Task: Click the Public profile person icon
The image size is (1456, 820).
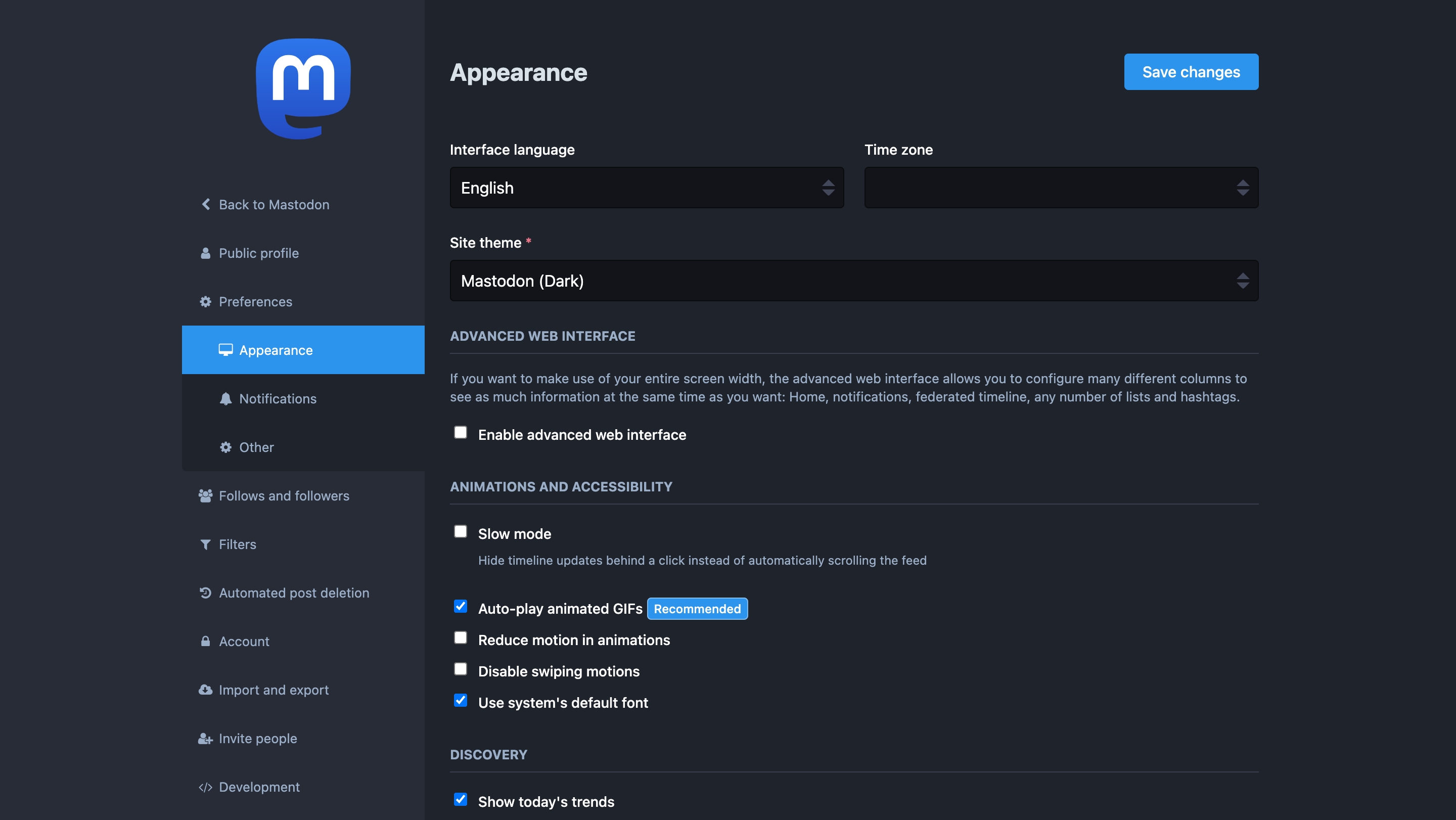Action: click(205, 253)
